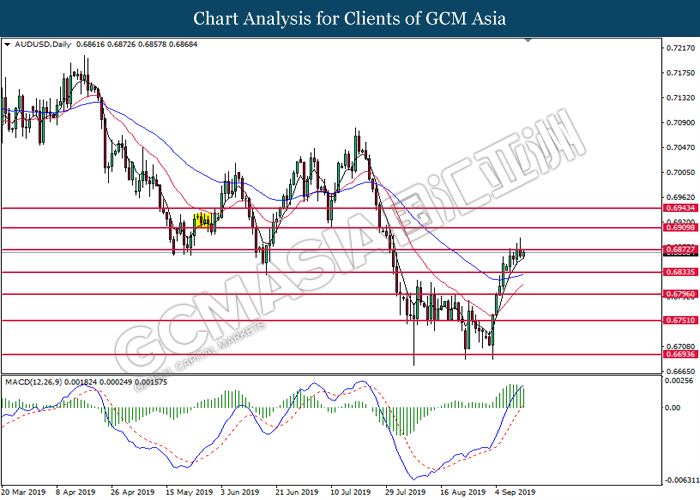The height and width of the screenshot is (500, 700).
Task: Click the 0.71750 price axis value
Action: pos(681,73)
